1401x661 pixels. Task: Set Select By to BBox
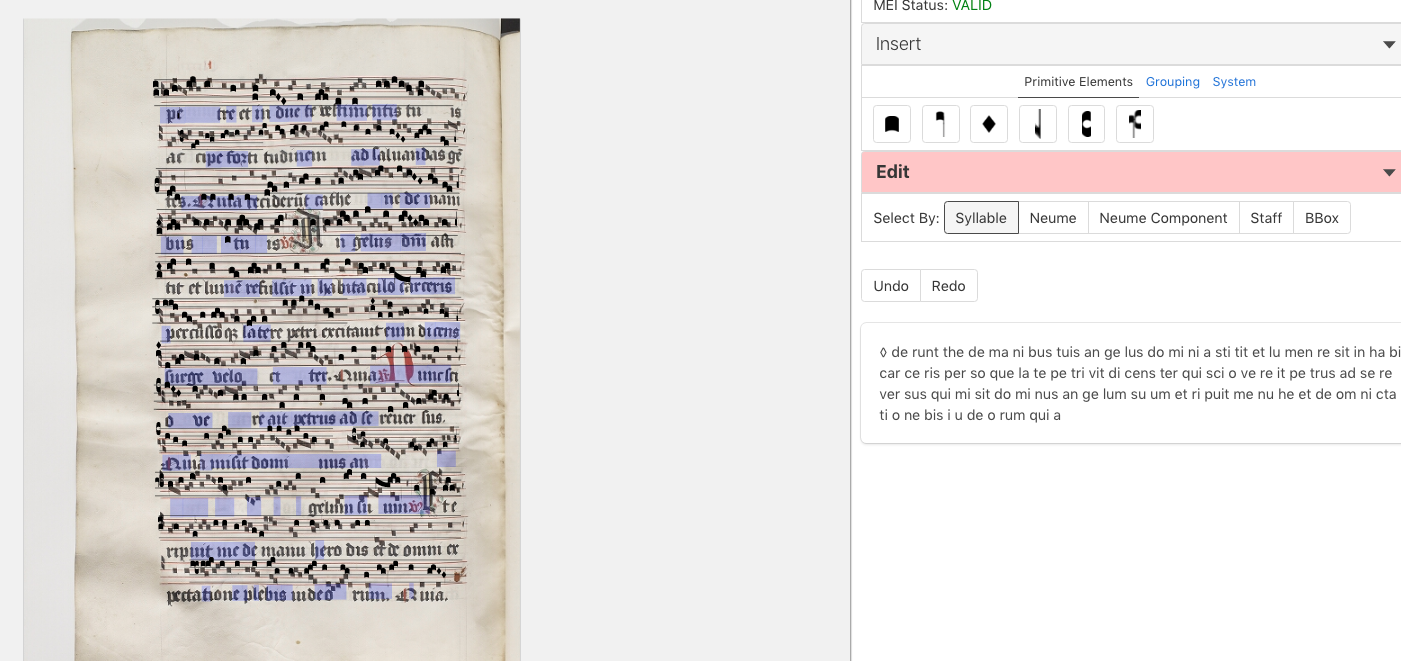coord(1321,218)
